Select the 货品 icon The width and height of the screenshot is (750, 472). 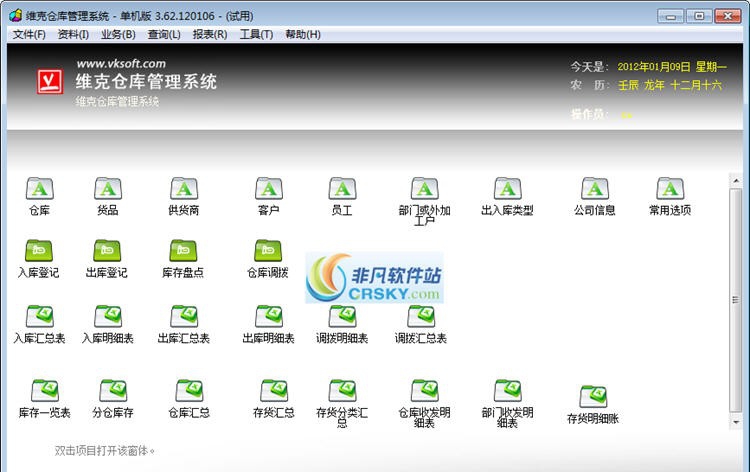(108, 189)
